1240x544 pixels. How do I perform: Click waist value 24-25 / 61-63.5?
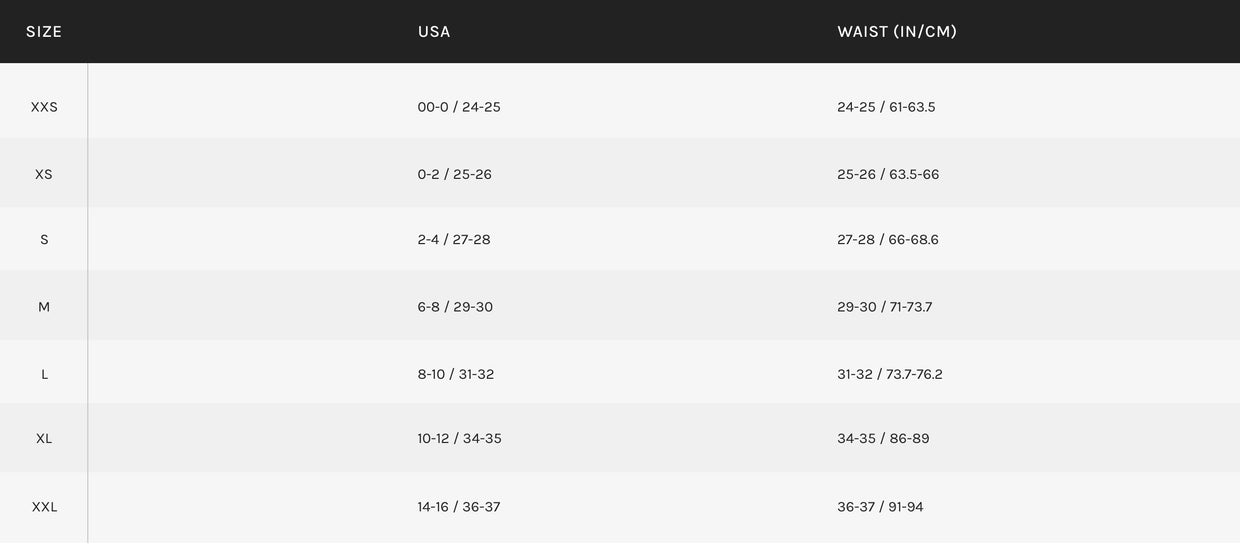point(886,107)
